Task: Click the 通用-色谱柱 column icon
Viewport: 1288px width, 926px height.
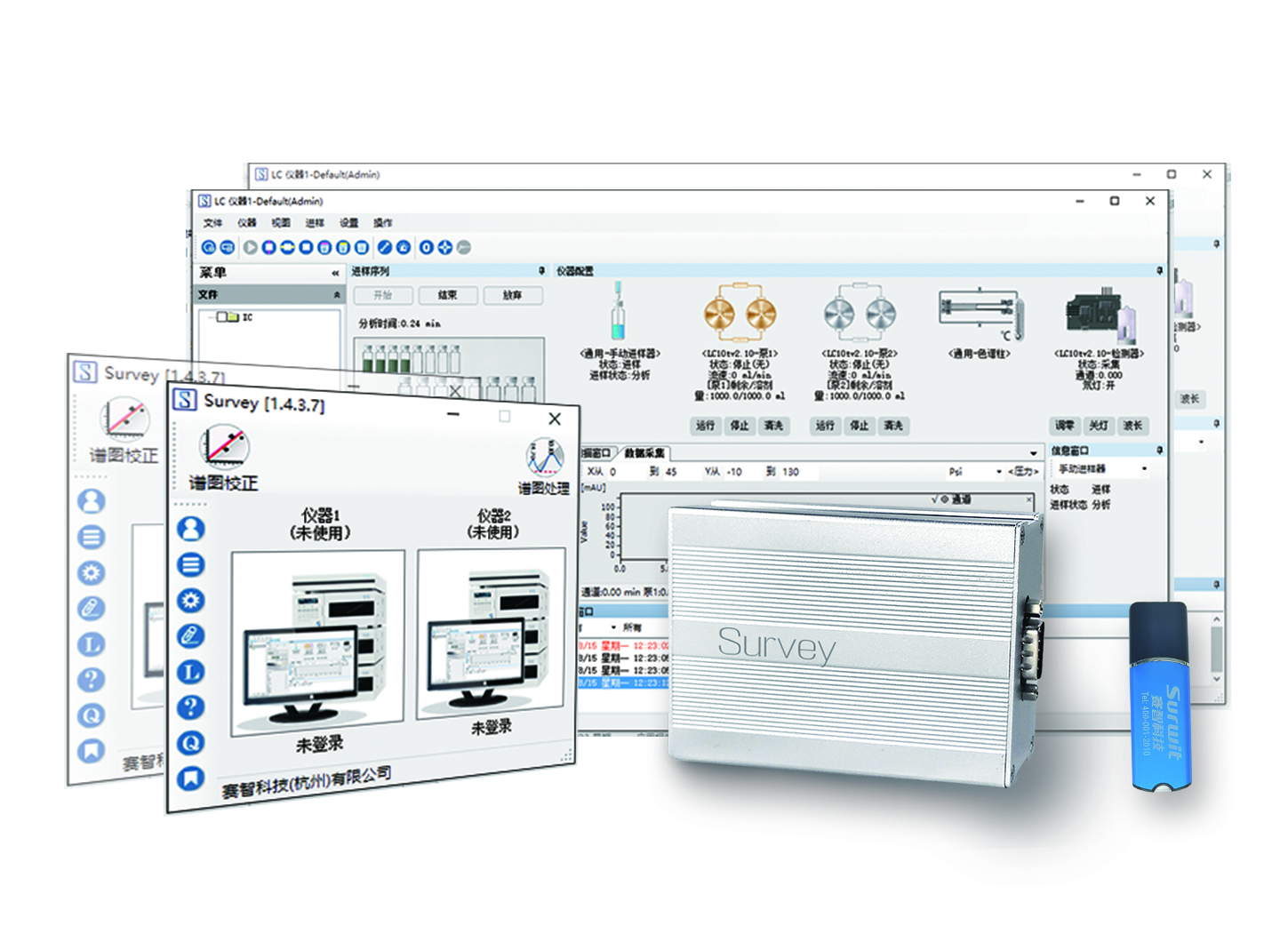Action: [x=980, y=314]
